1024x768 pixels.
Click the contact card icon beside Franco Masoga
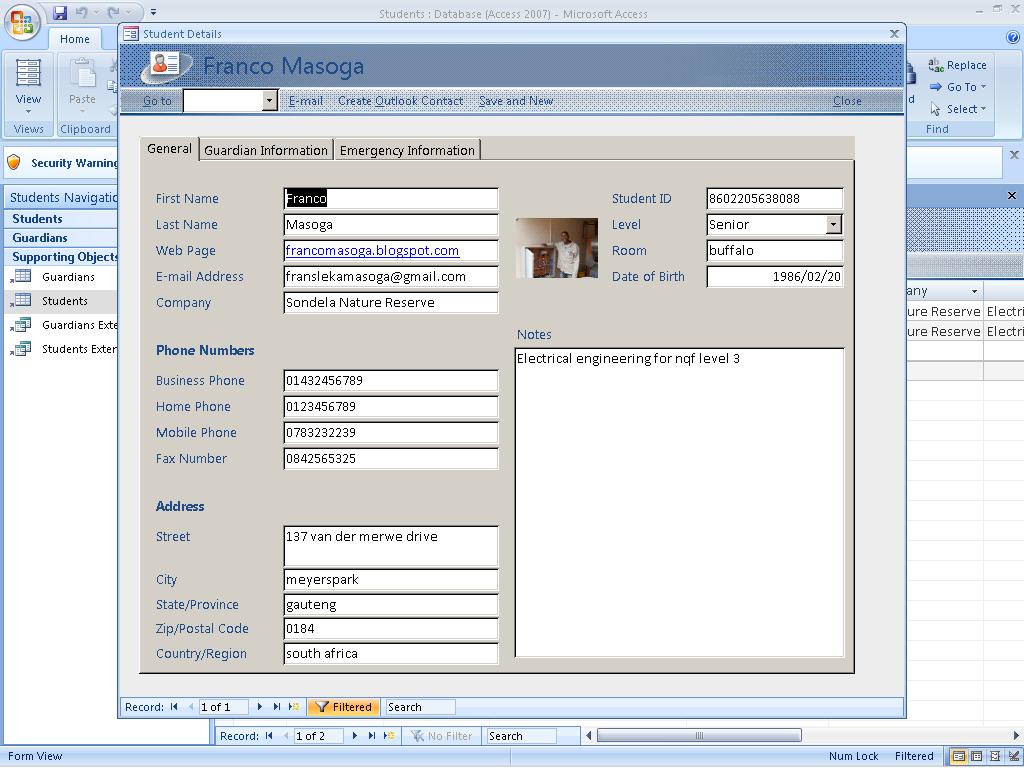coord(166,66)
